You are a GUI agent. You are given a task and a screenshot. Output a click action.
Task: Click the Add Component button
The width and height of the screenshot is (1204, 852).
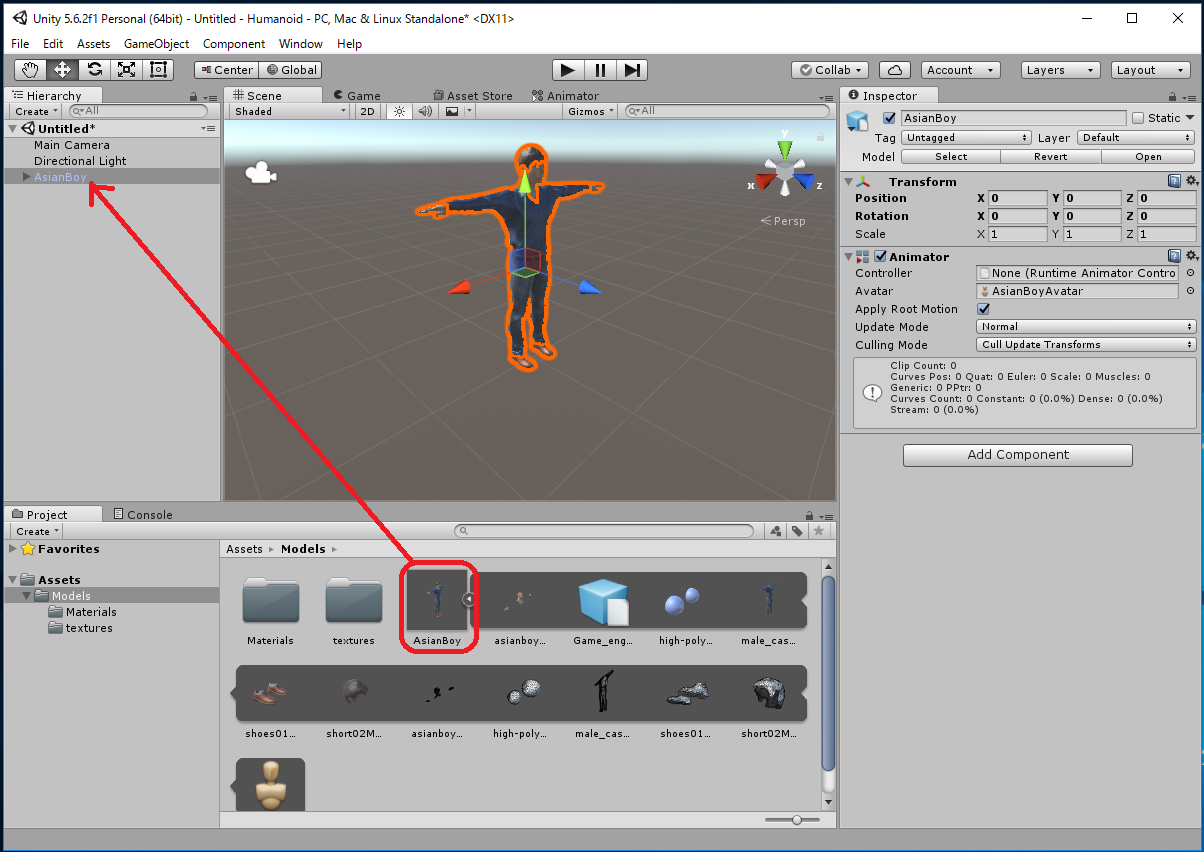click(1017, 455)
